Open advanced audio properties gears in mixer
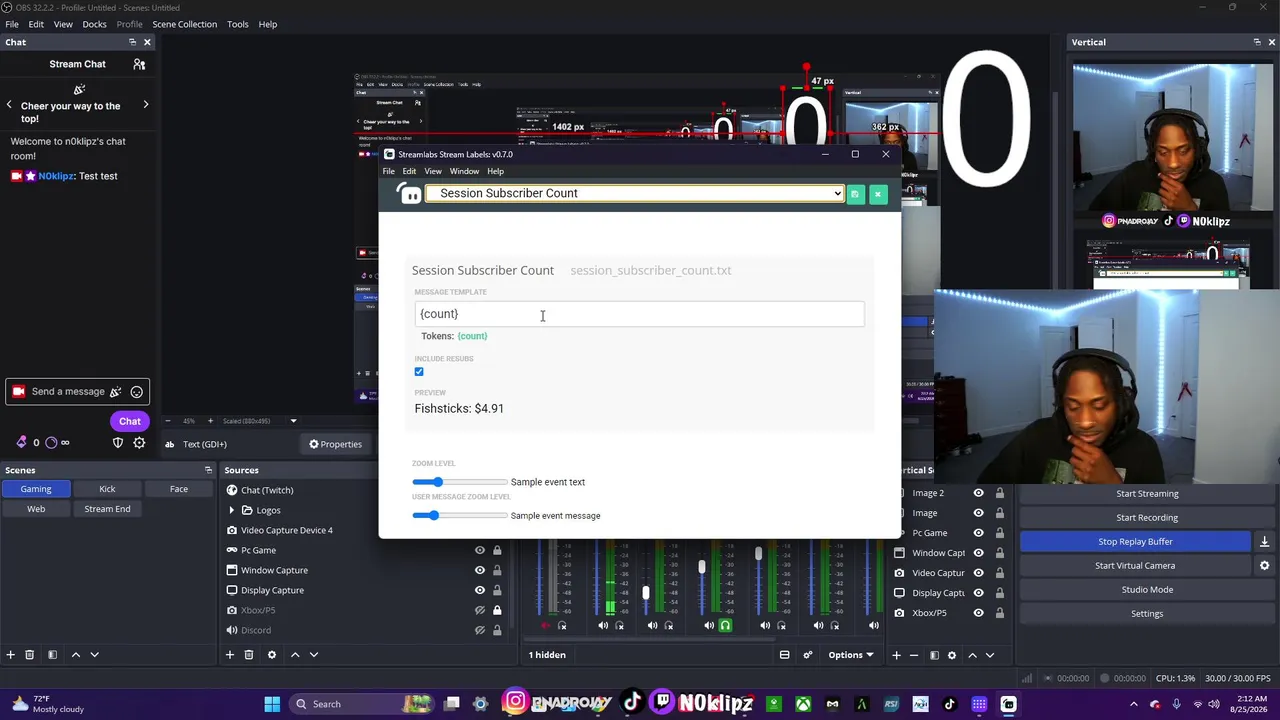Image resolution: width=1280 pixels, height=720 pixels. (x=808, y=655)
